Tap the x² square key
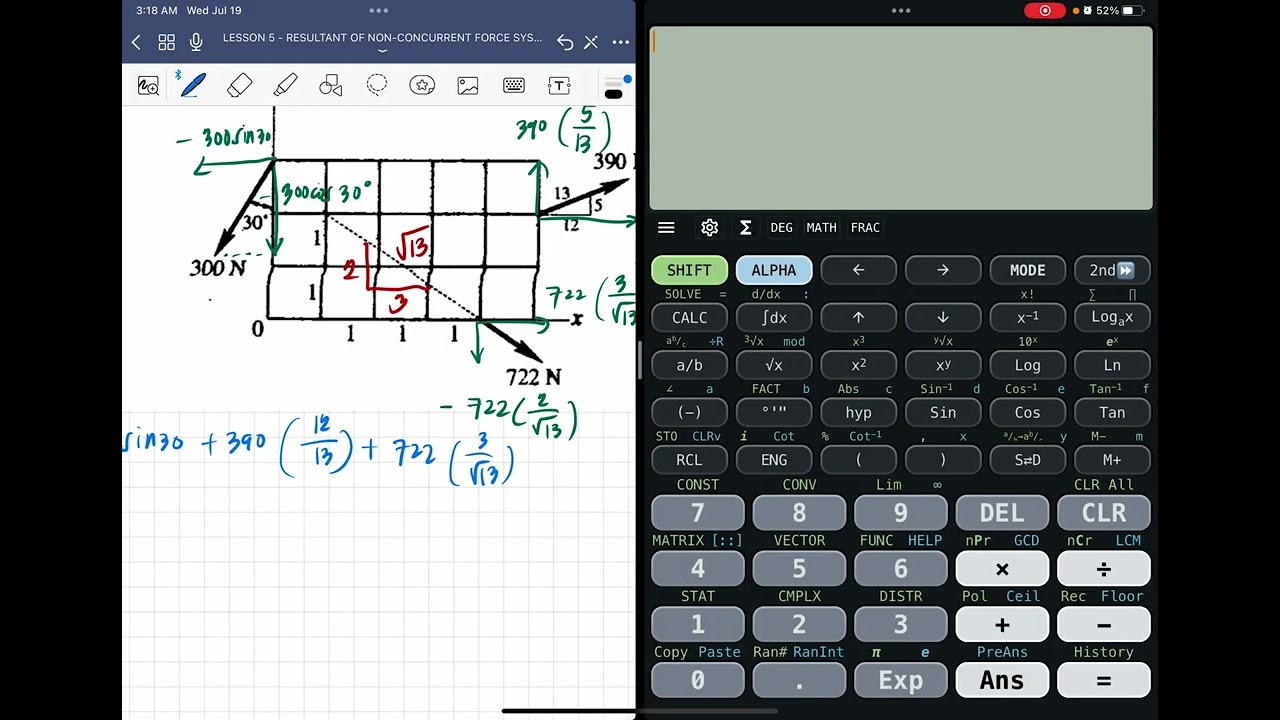 [x=858, y=365]
